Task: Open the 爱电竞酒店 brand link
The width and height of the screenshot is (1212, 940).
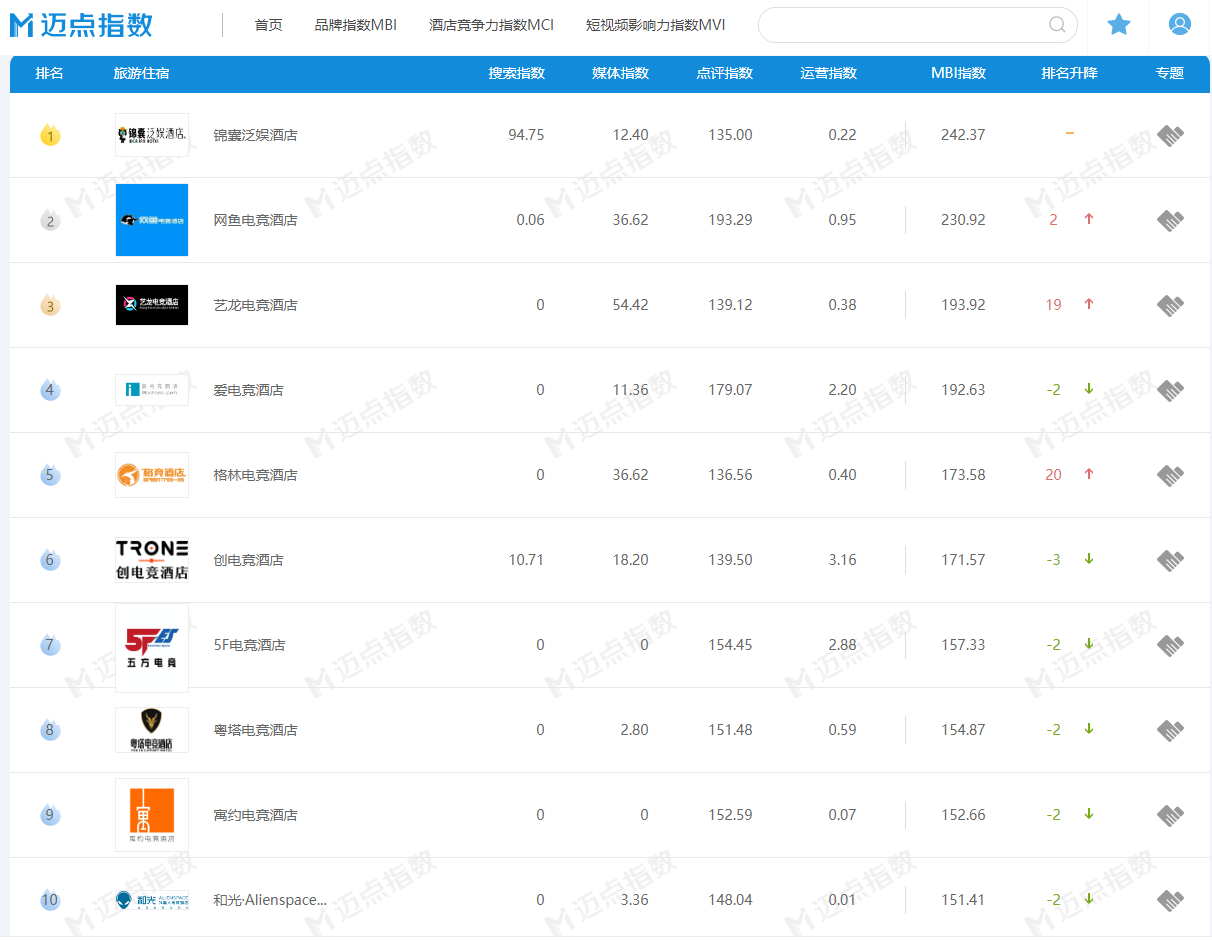Action: tap(248, 390)
